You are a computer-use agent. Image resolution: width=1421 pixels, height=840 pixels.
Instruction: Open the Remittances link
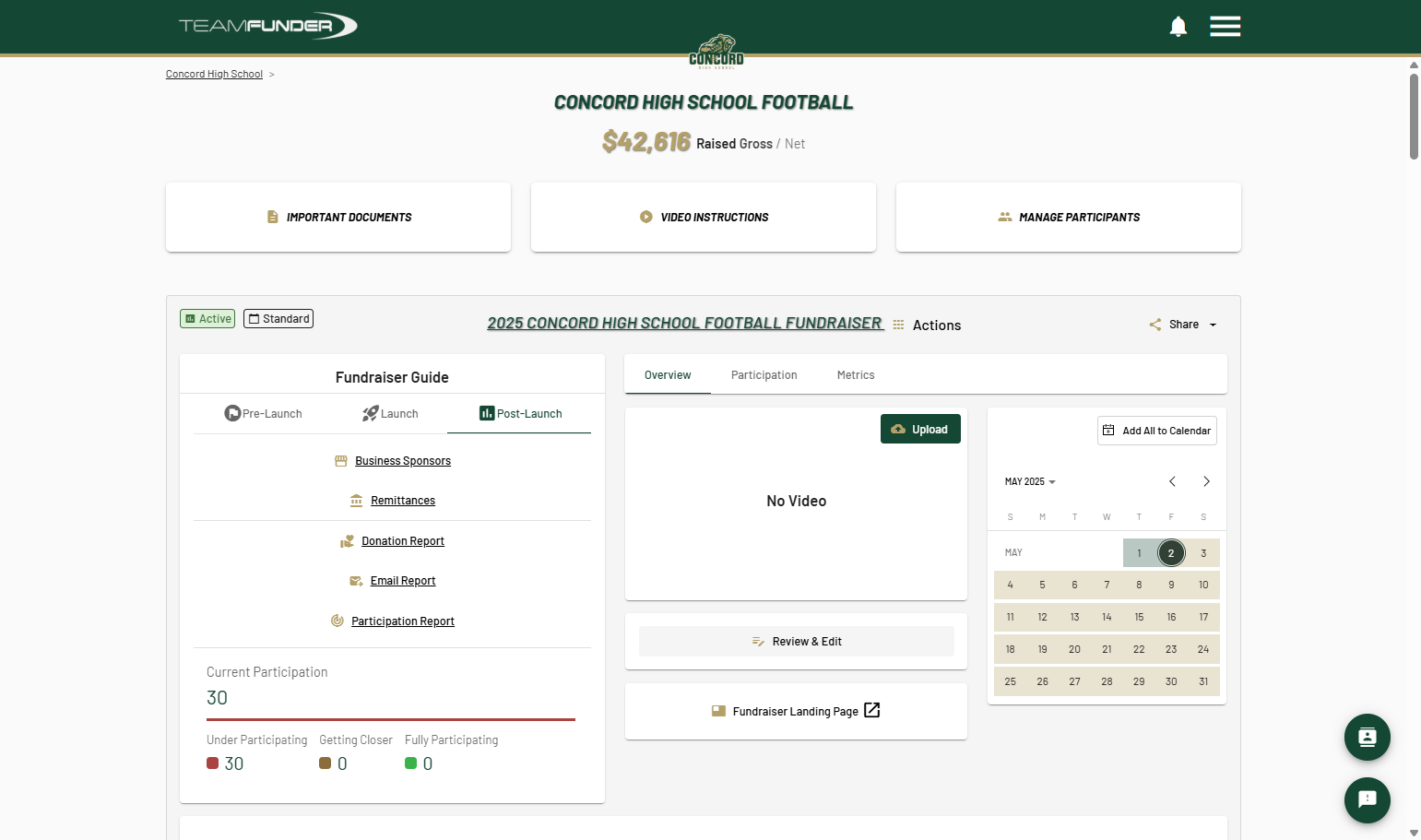[403, 501]
